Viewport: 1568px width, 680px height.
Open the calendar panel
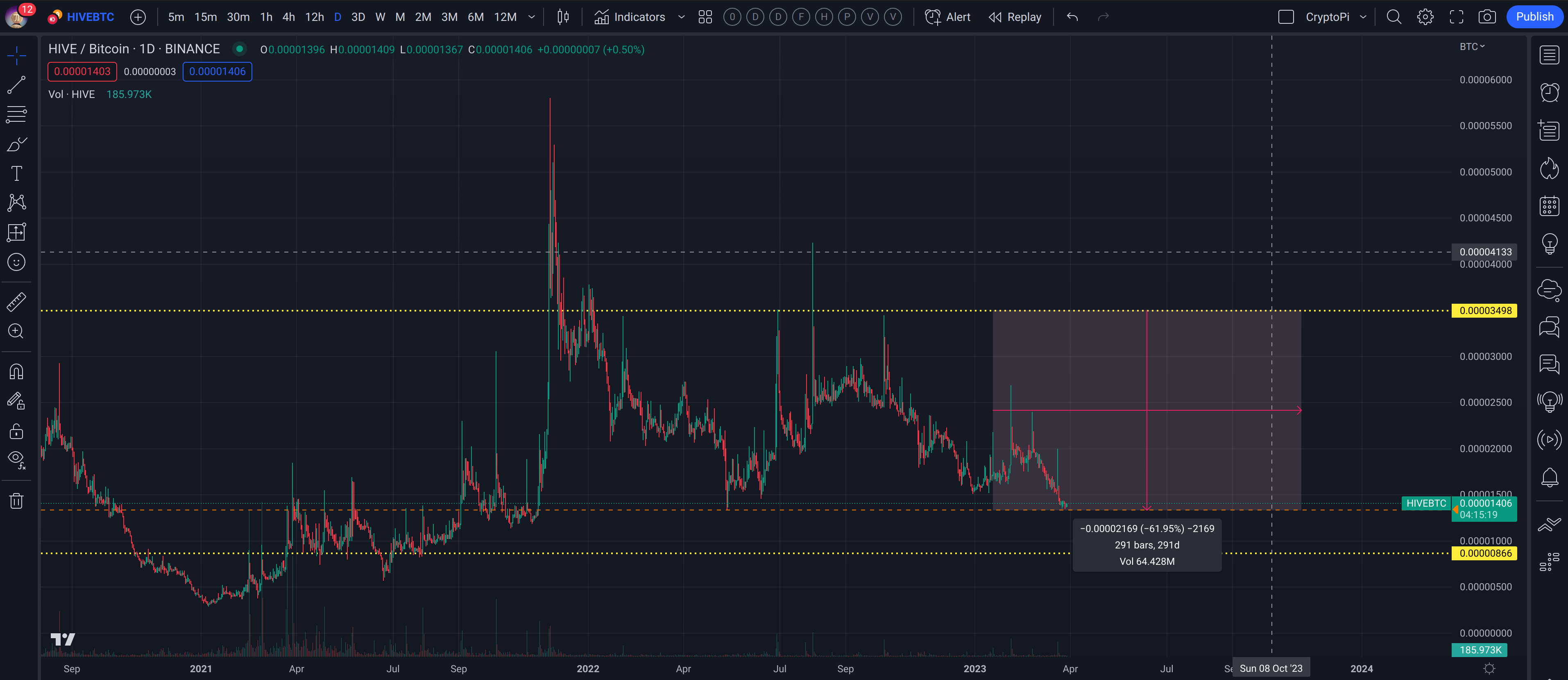pos(1549,206)
